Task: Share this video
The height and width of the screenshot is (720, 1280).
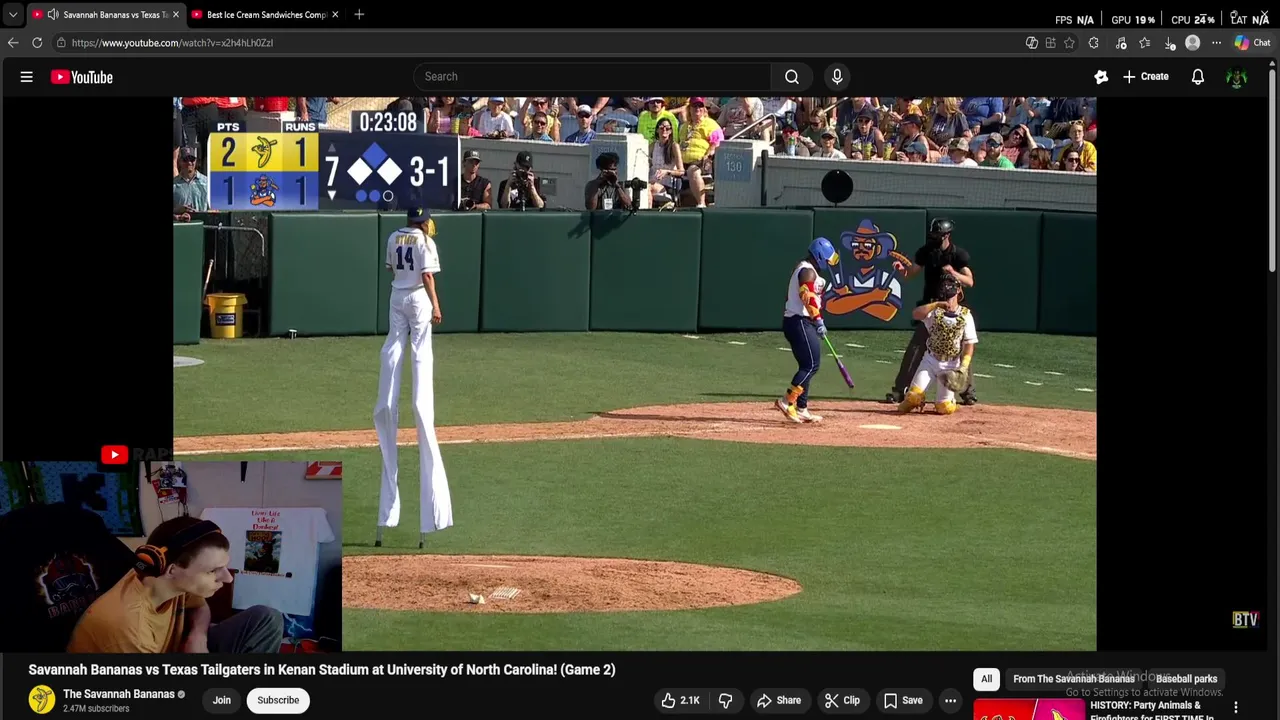Action: coord(779,700)
